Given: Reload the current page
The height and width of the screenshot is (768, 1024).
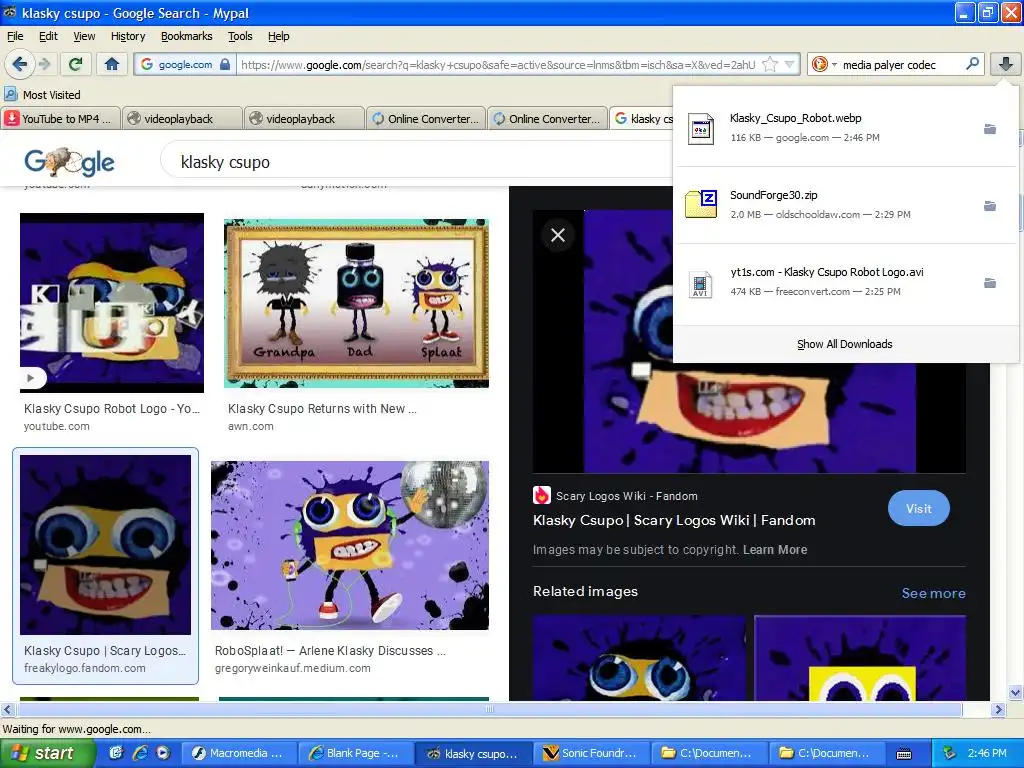Looking at the screenshot, I should [x=76, y=64].
